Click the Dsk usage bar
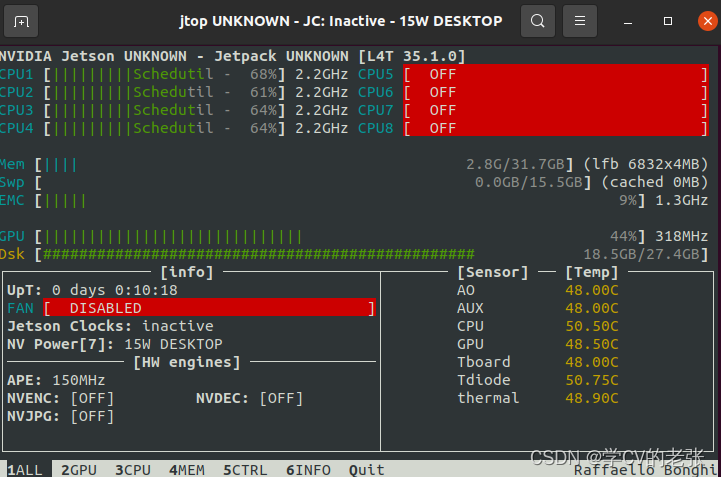721x477 pixels. 372,254
